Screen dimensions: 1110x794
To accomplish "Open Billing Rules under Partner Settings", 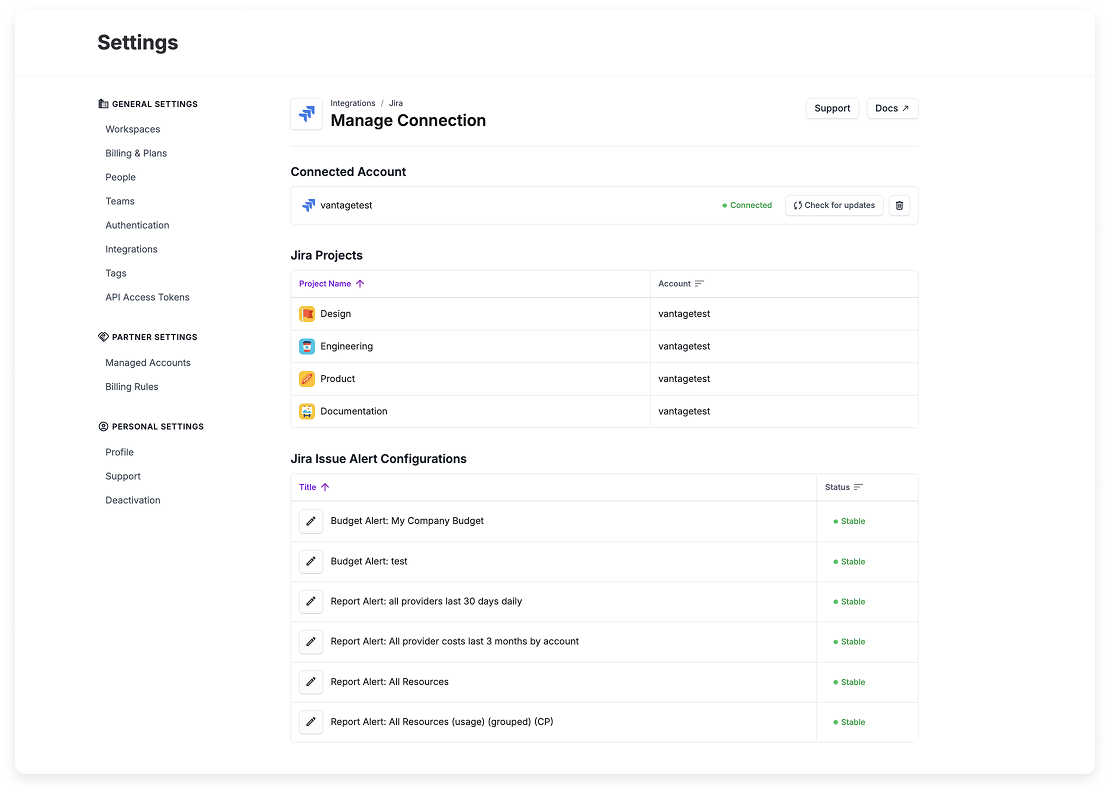I will pos(132,387).
